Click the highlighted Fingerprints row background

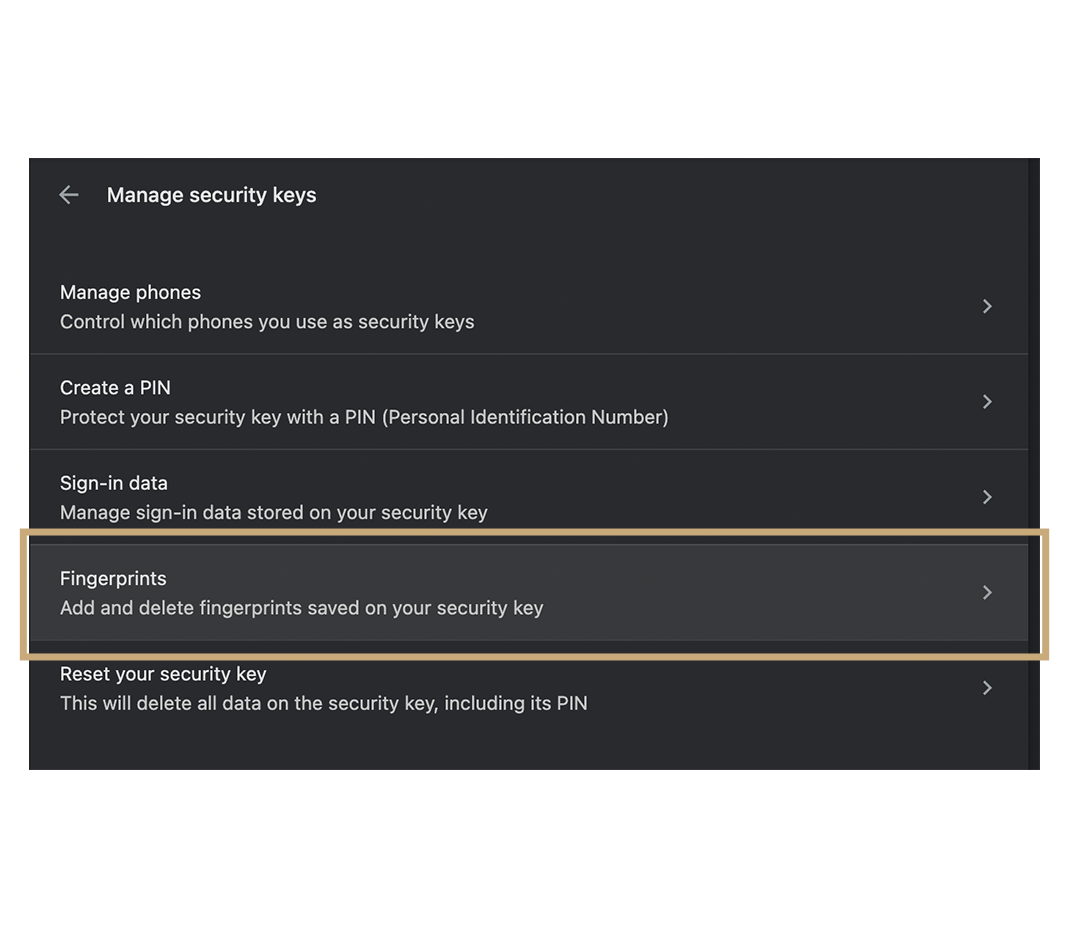[x=750, y=593]
